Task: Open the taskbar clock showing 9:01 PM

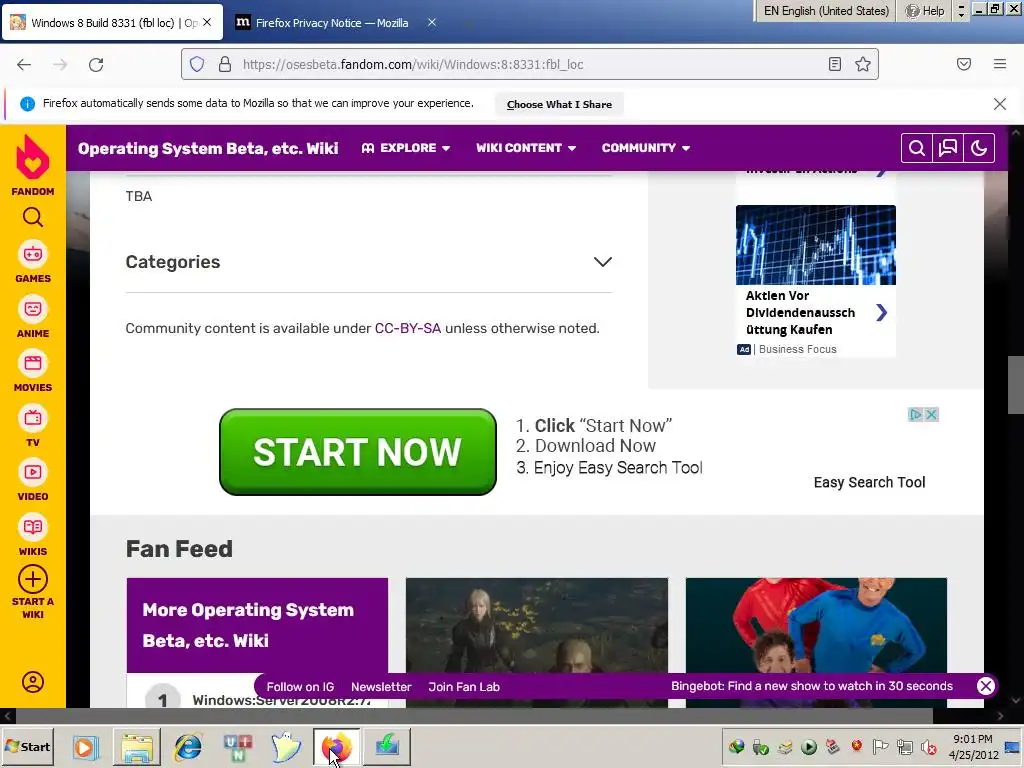Action: 973,746
